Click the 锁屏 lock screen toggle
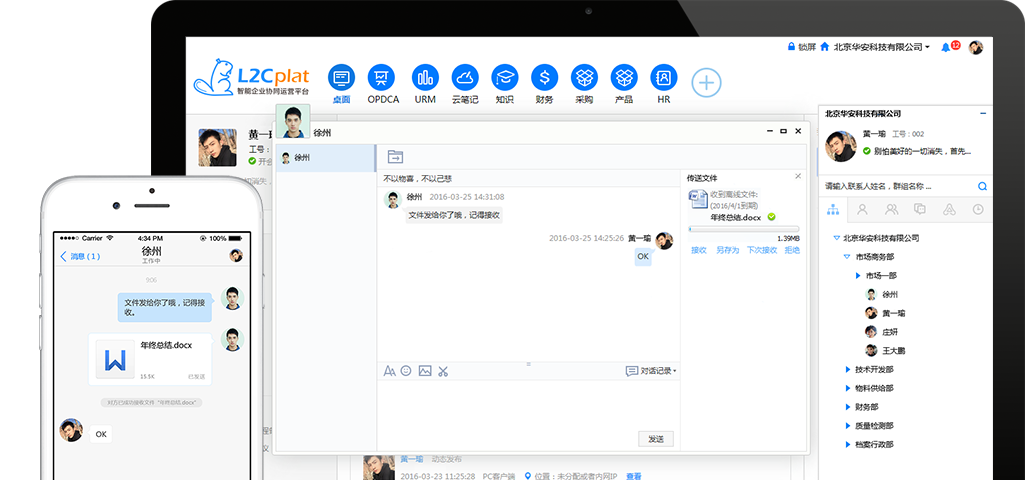Viewport: 1025px width, 480px height. [x=801, y=47]
